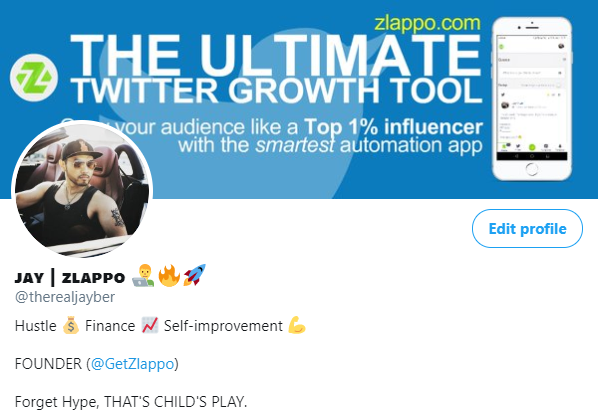This screenshot has width=598, height=414.
Task: Click the TWITTER GROWTH TOOL banner text
Action: (x=277, y=91)
